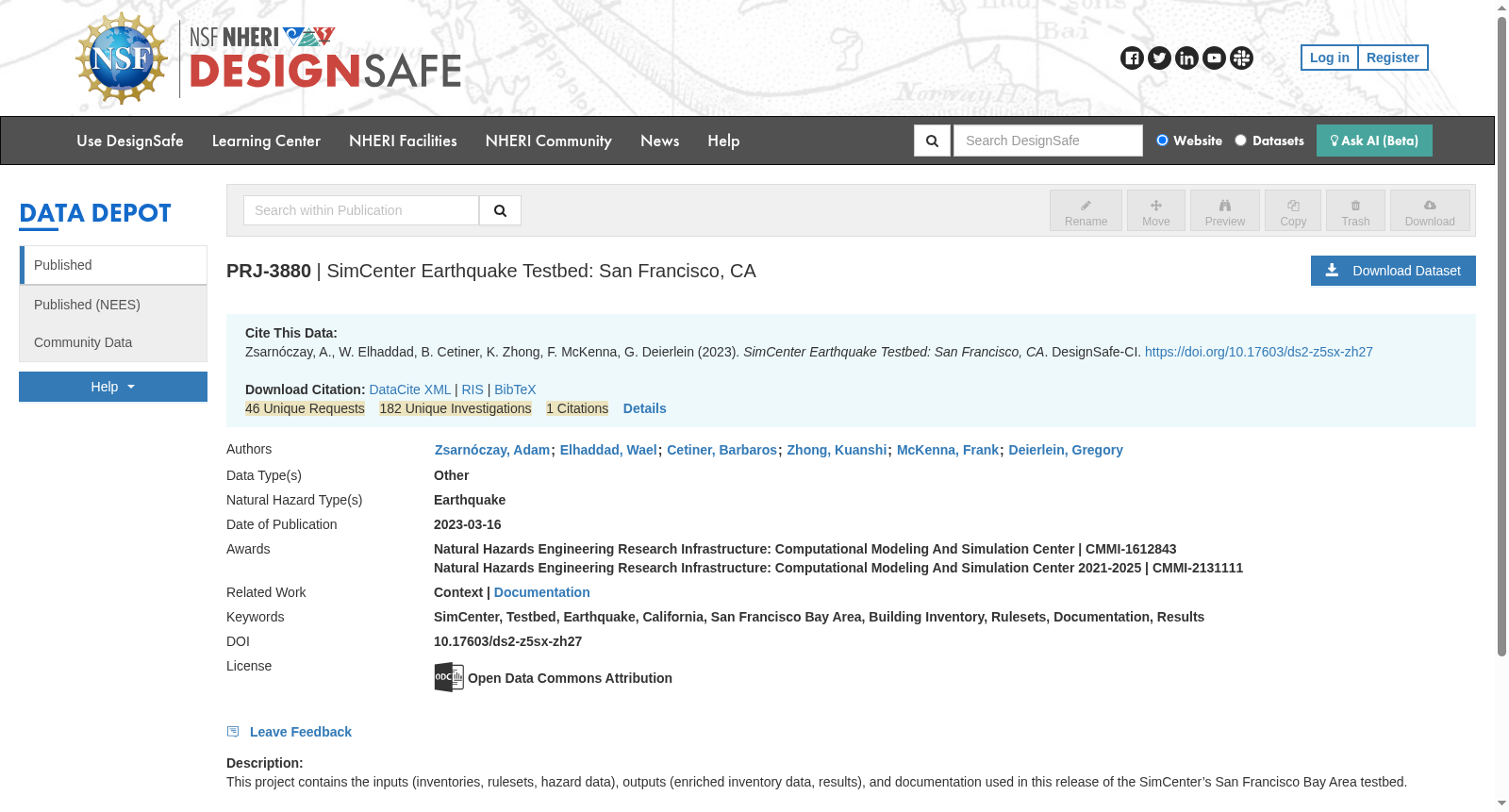Click the Download Dataset button
Viewport: 1509px width, 812px height.
1393,271
